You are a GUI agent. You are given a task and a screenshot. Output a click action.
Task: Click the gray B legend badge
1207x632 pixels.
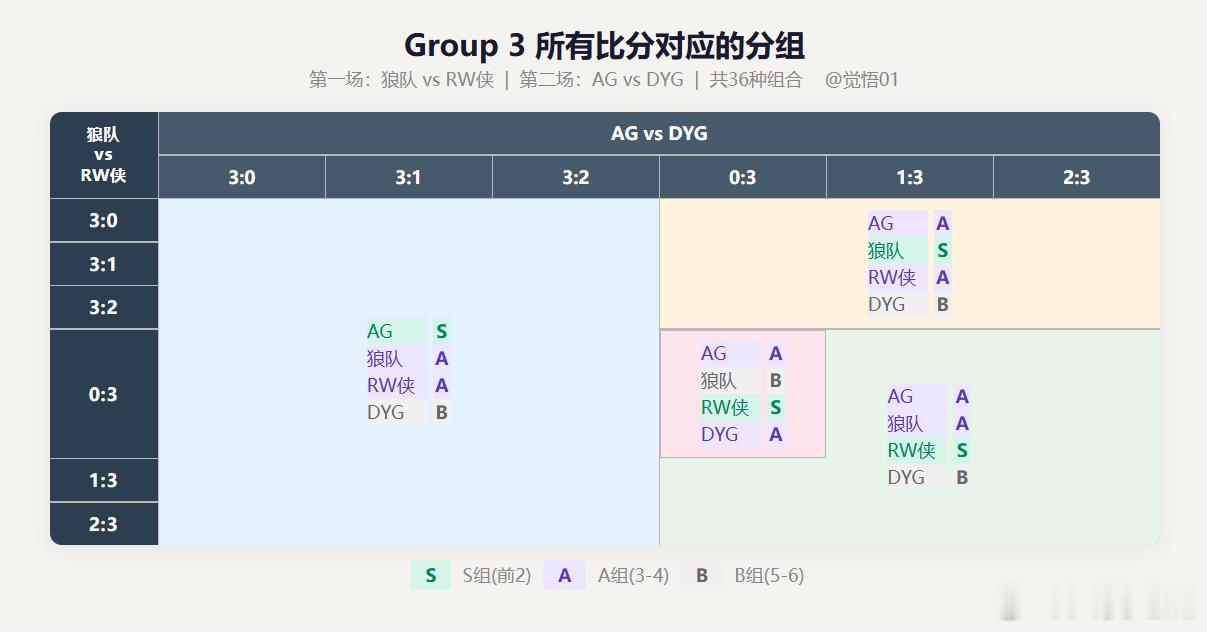click(702, 575)
